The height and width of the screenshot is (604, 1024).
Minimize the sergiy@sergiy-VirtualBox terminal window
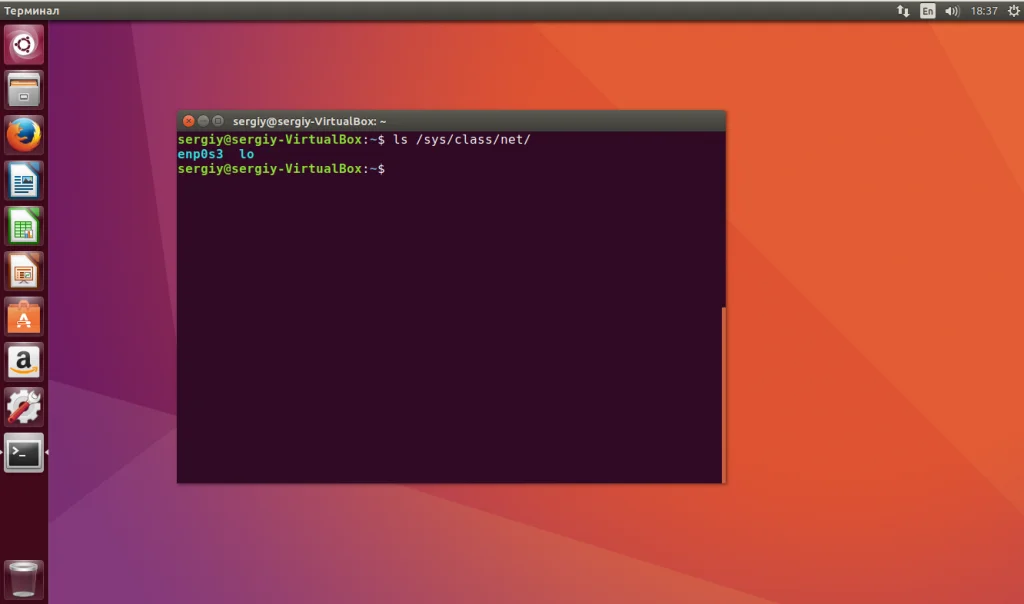click(x=203, y=121)
